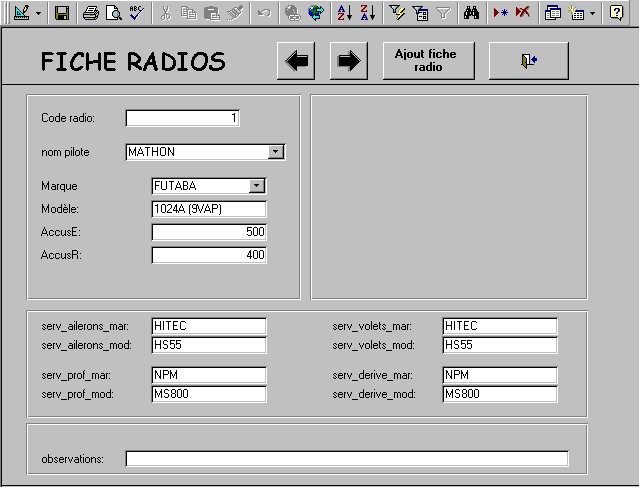Click the serv_volets_mar HITEC field
This screenshot has height=487, width=639.
coord(500,326)
